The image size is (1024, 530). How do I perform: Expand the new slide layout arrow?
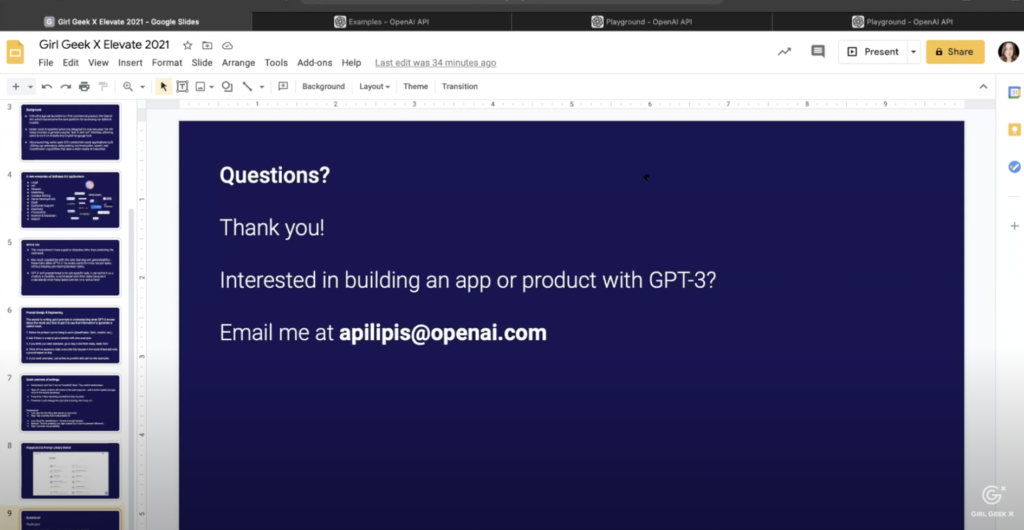[30, 87]
